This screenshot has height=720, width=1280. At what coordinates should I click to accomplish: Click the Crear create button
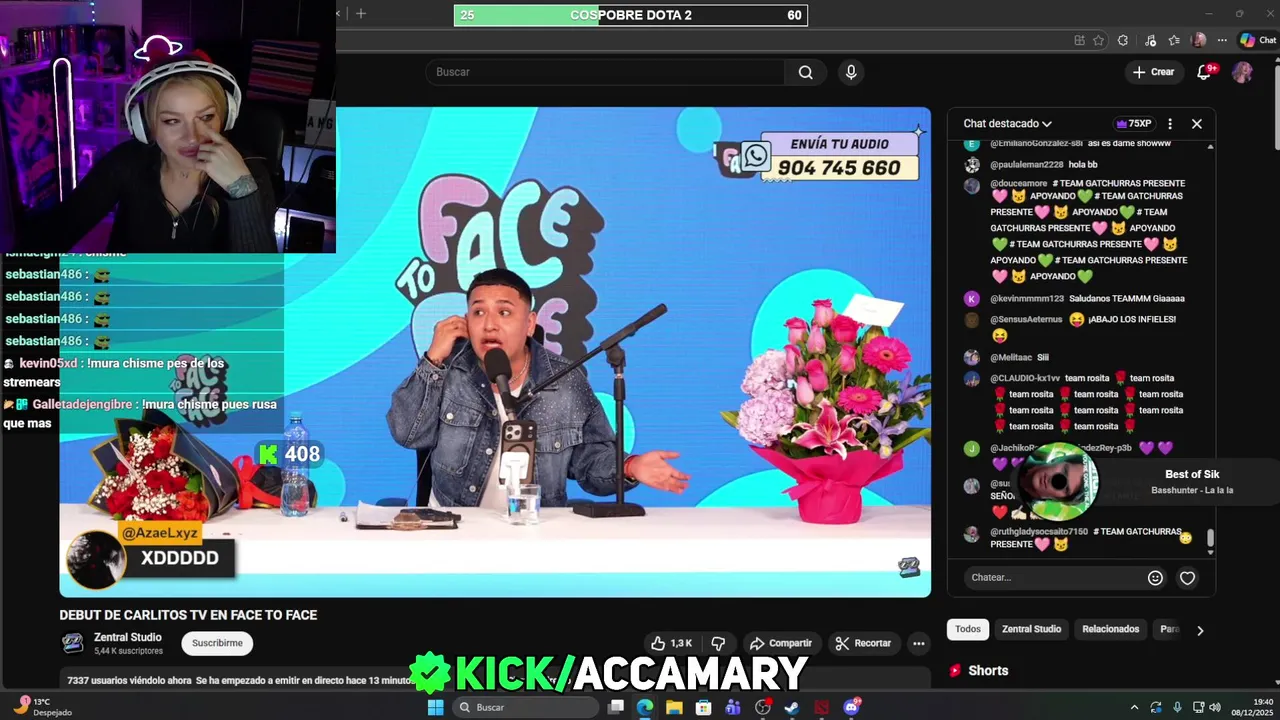click(1153, 72)
